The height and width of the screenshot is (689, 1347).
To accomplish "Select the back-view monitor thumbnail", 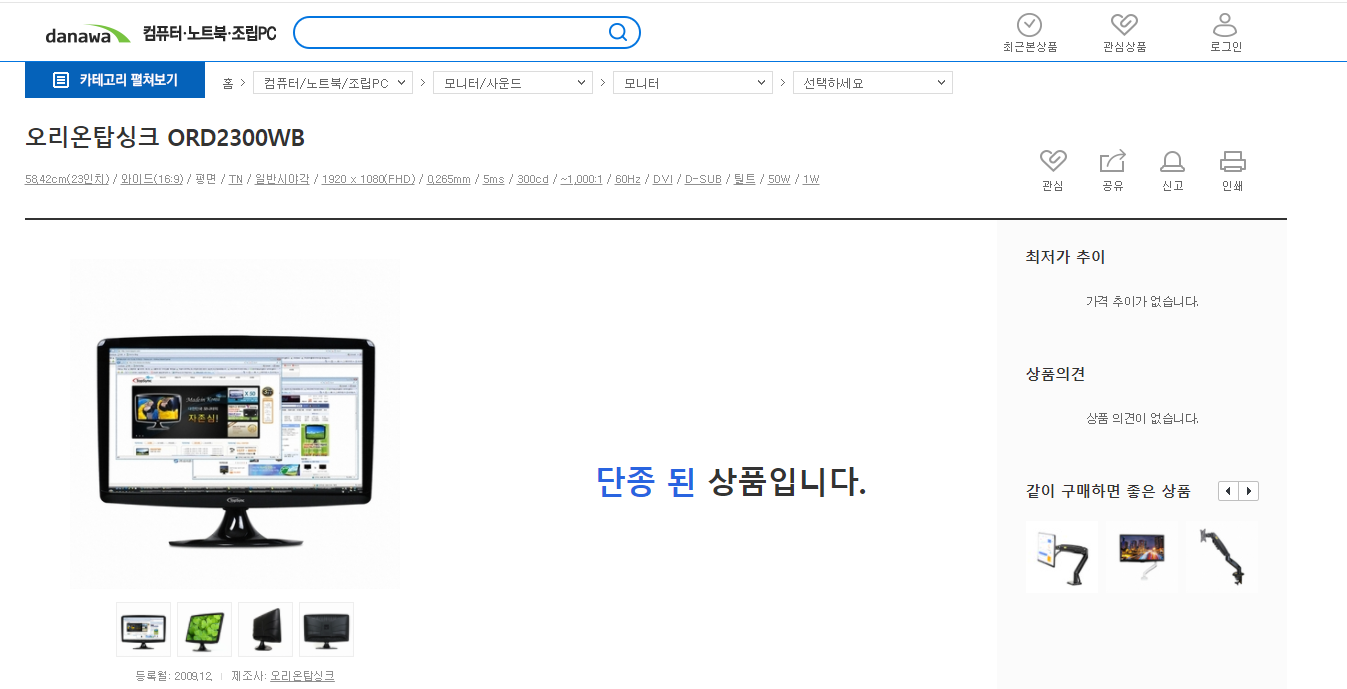I will point(326,629).
